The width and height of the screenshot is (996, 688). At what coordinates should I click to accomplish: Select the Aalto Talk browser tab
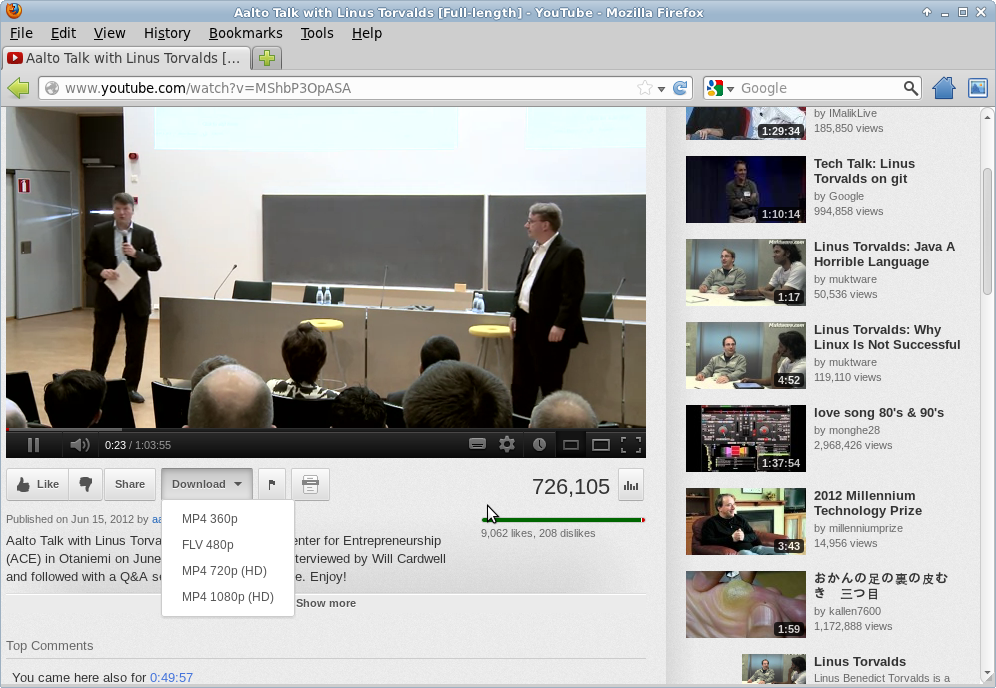click(x=125, y=58)
